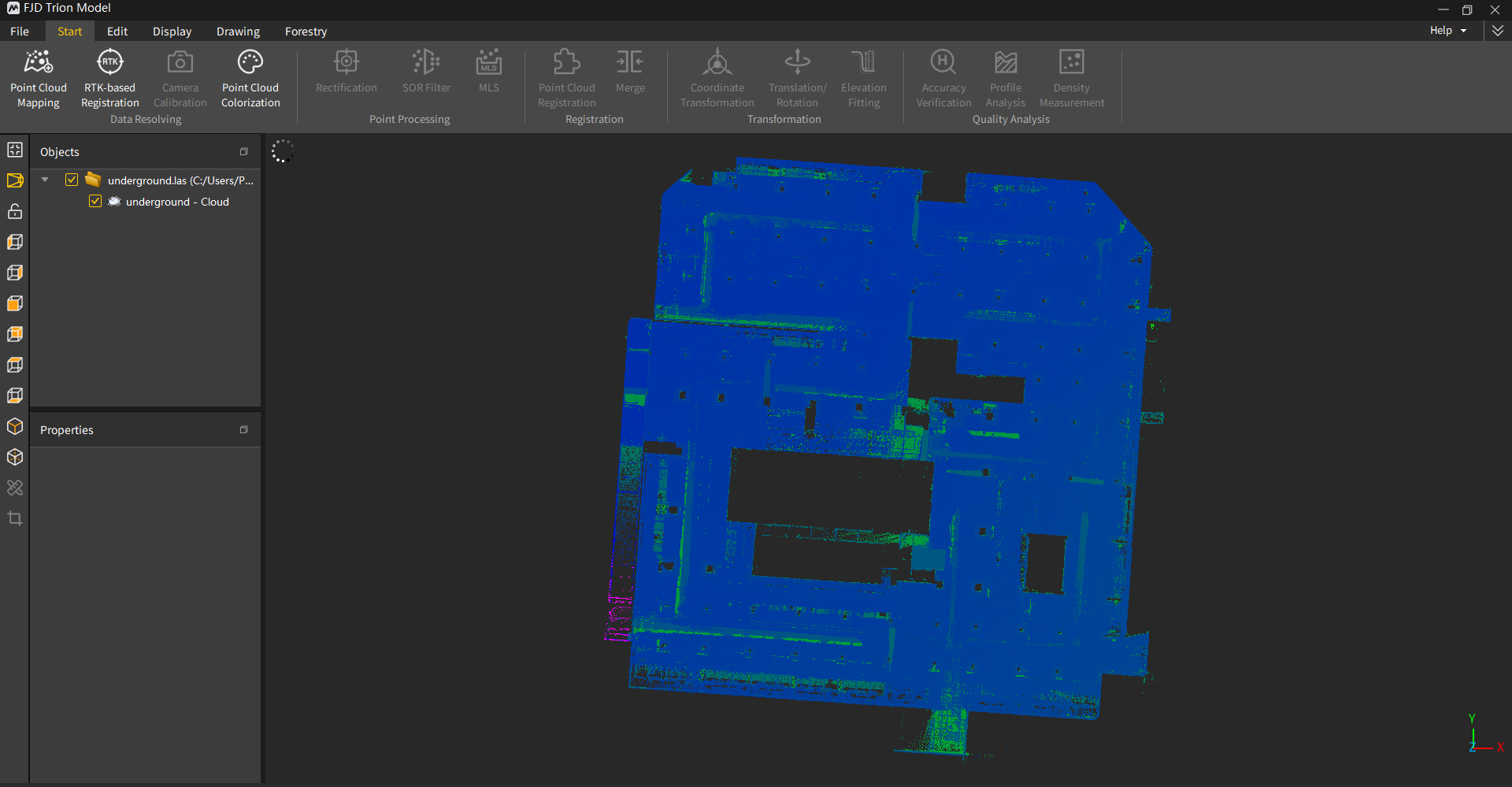Start Point Cloud Colorization
Image resolution: width=1512 pixels, height=787 pixels.
coord(250,79)
